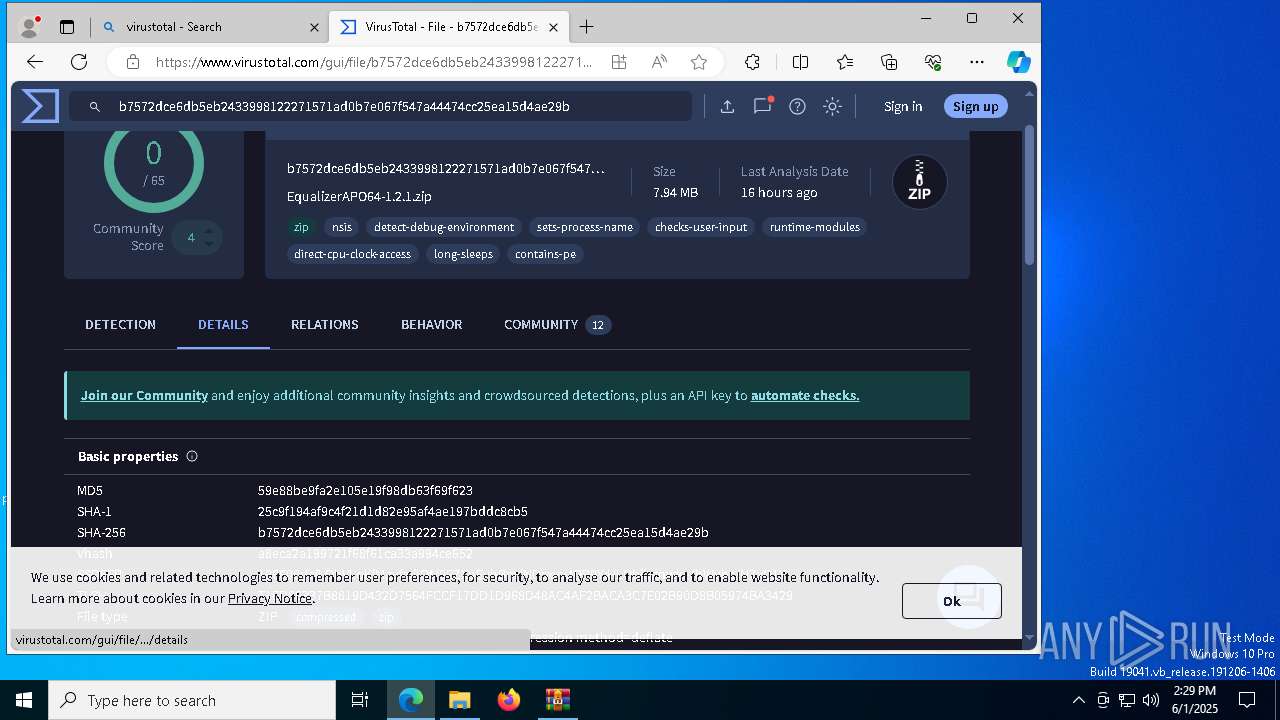Open a new browser tab
Screen dimensions: 1280x720
(x=587, y=27)
